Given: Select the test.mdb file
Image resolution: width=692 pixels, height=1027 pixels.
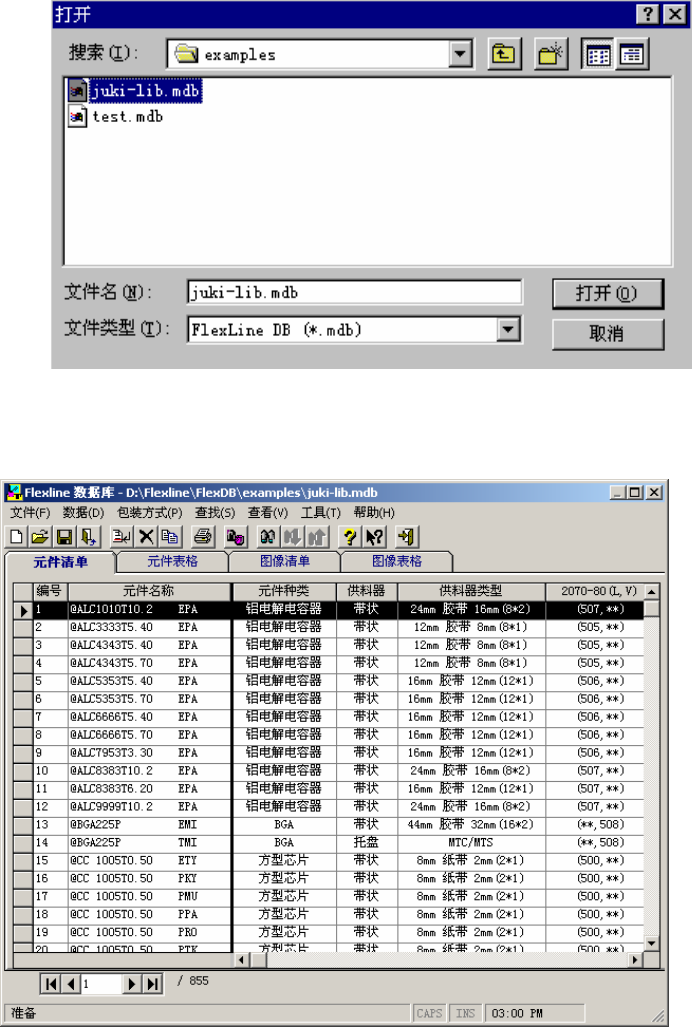Looking at the screenshot, I should pyautogui.click(x=116, y=117).
